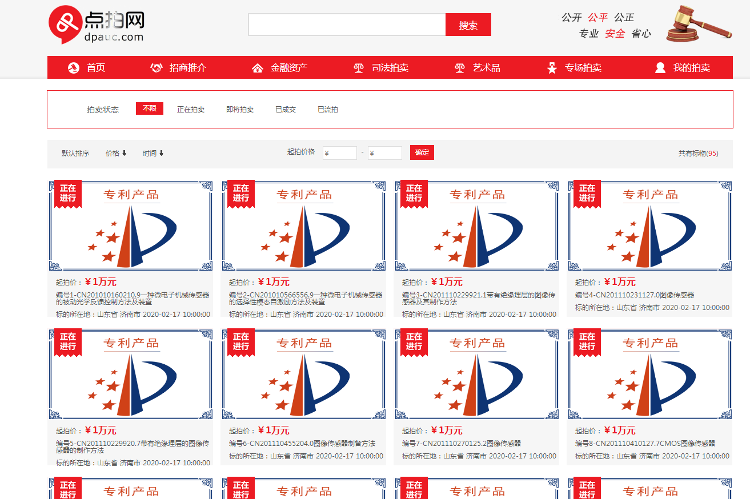Image resolution: width=750 pixels, height=499 pixels.
Task: Sort listings by 价格 with arrow
Action: (116, 153)
